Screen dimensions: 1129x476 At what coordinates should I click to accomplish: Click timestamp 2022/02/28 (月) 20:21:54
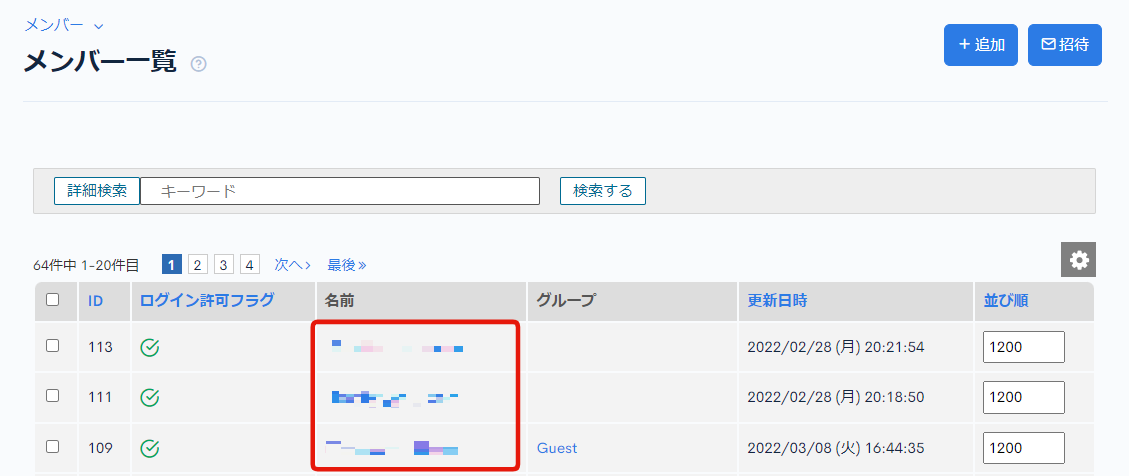pos(836,347)
